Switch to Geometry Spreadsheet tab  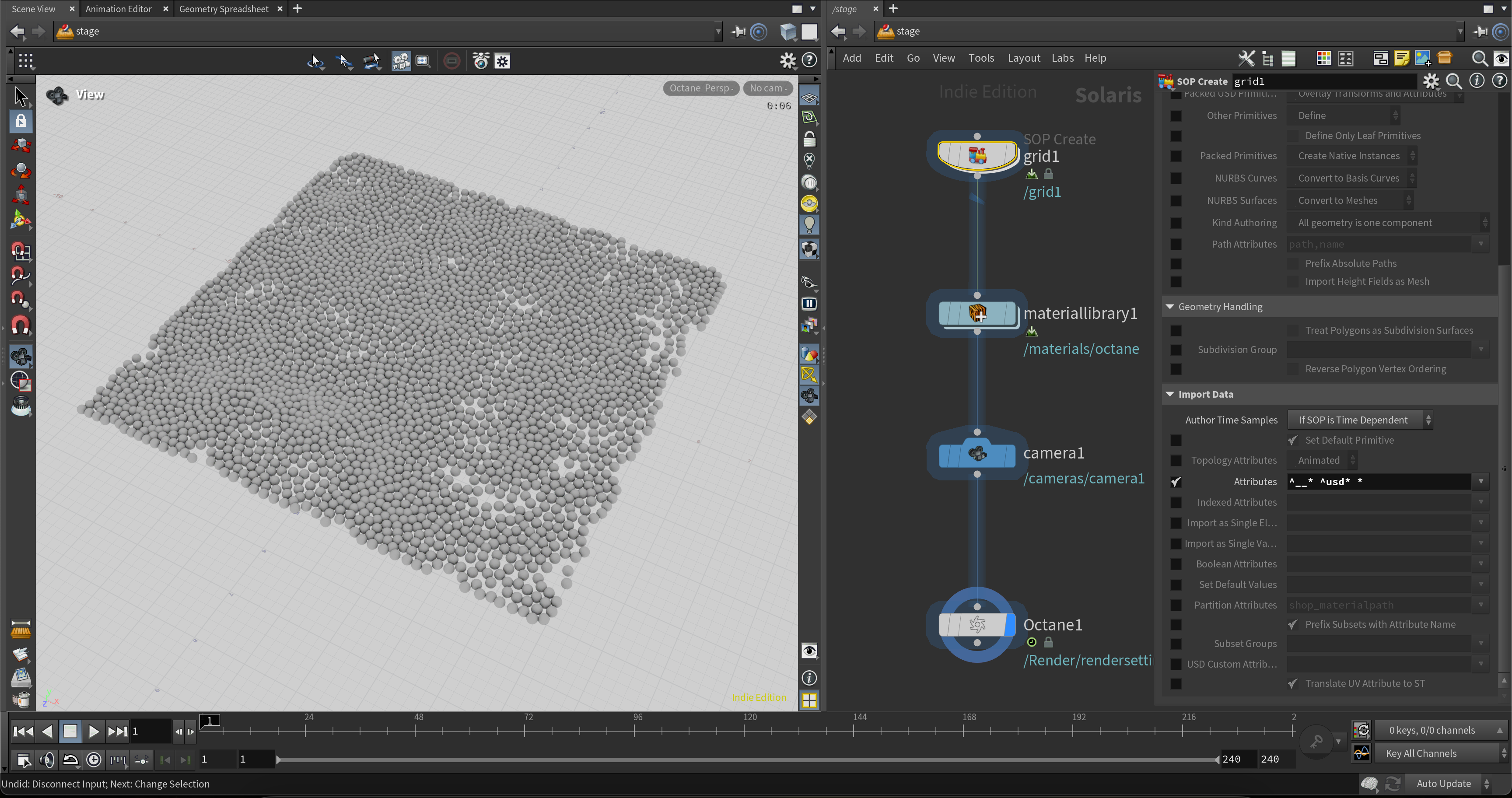click(223, 9)
